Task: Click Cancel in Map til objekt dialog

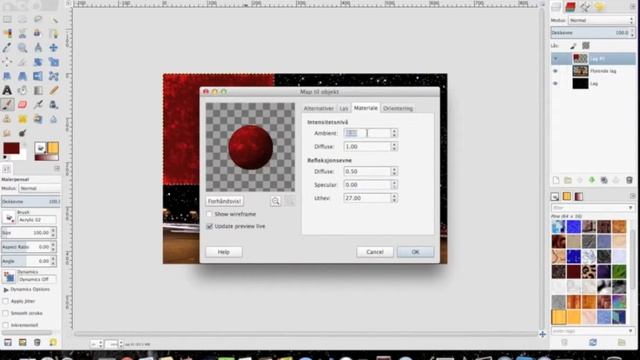Action: [x=375, y=252]
